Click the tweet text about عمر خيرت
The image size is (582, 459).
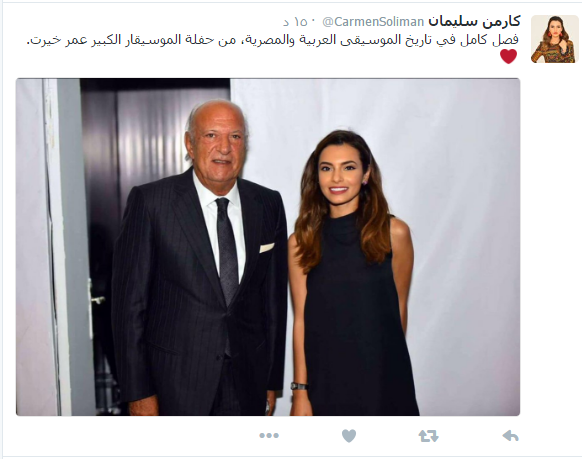coord(272,40)
